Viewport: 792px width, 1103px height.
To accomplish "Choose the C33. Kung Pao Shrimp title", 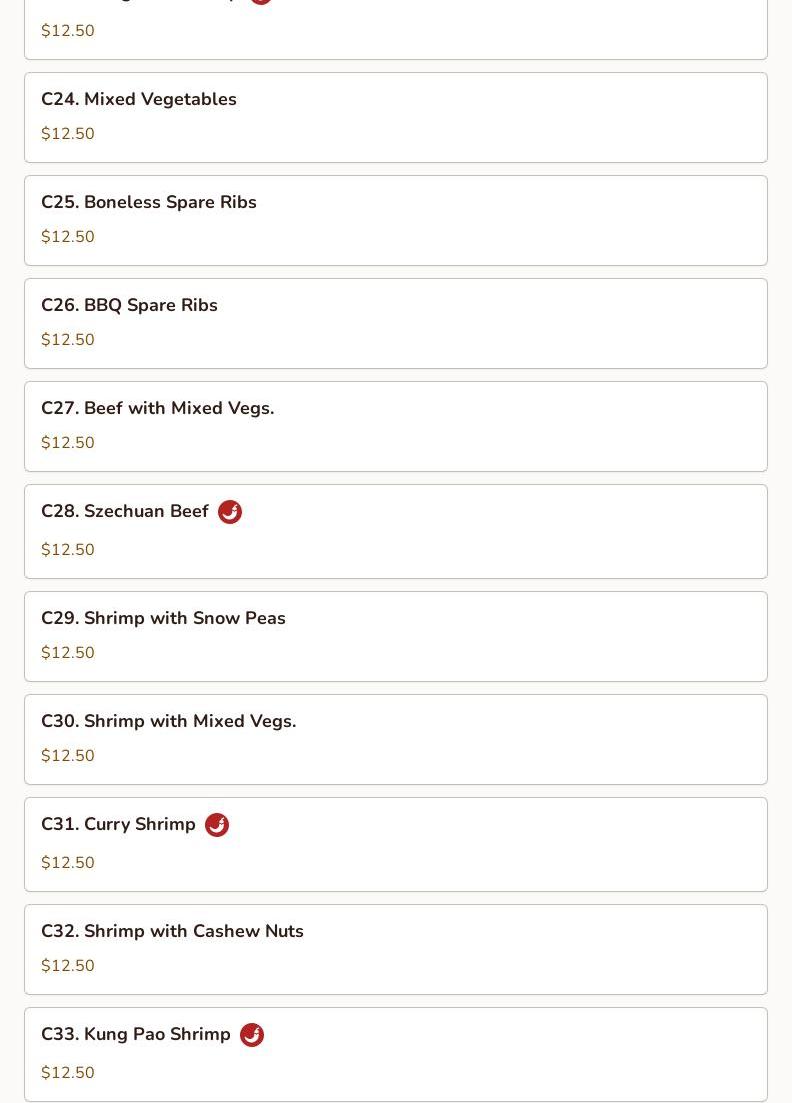I will (x=136, y=1035).
